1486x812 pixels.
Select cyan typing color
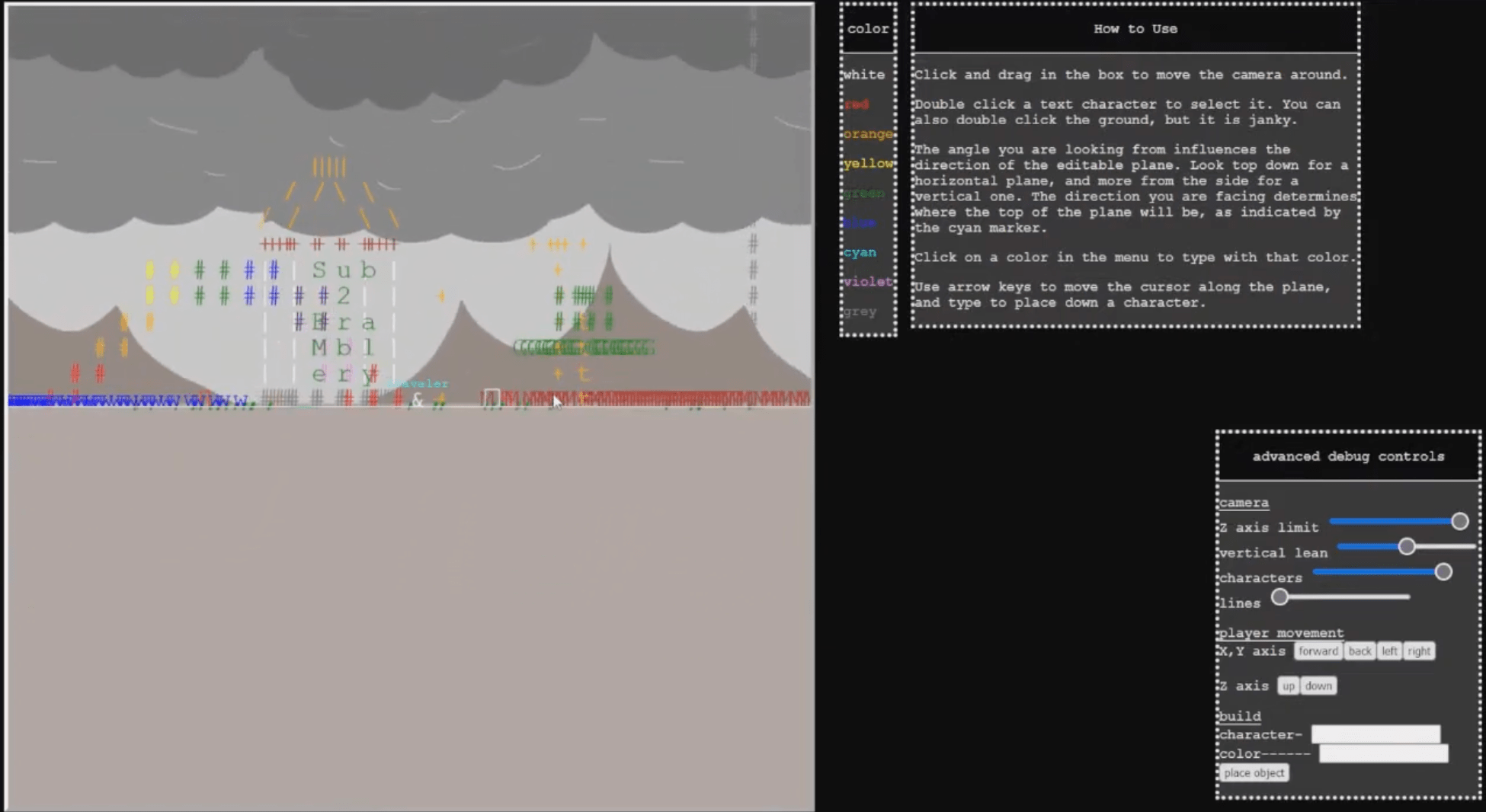[x=860, y=253]
